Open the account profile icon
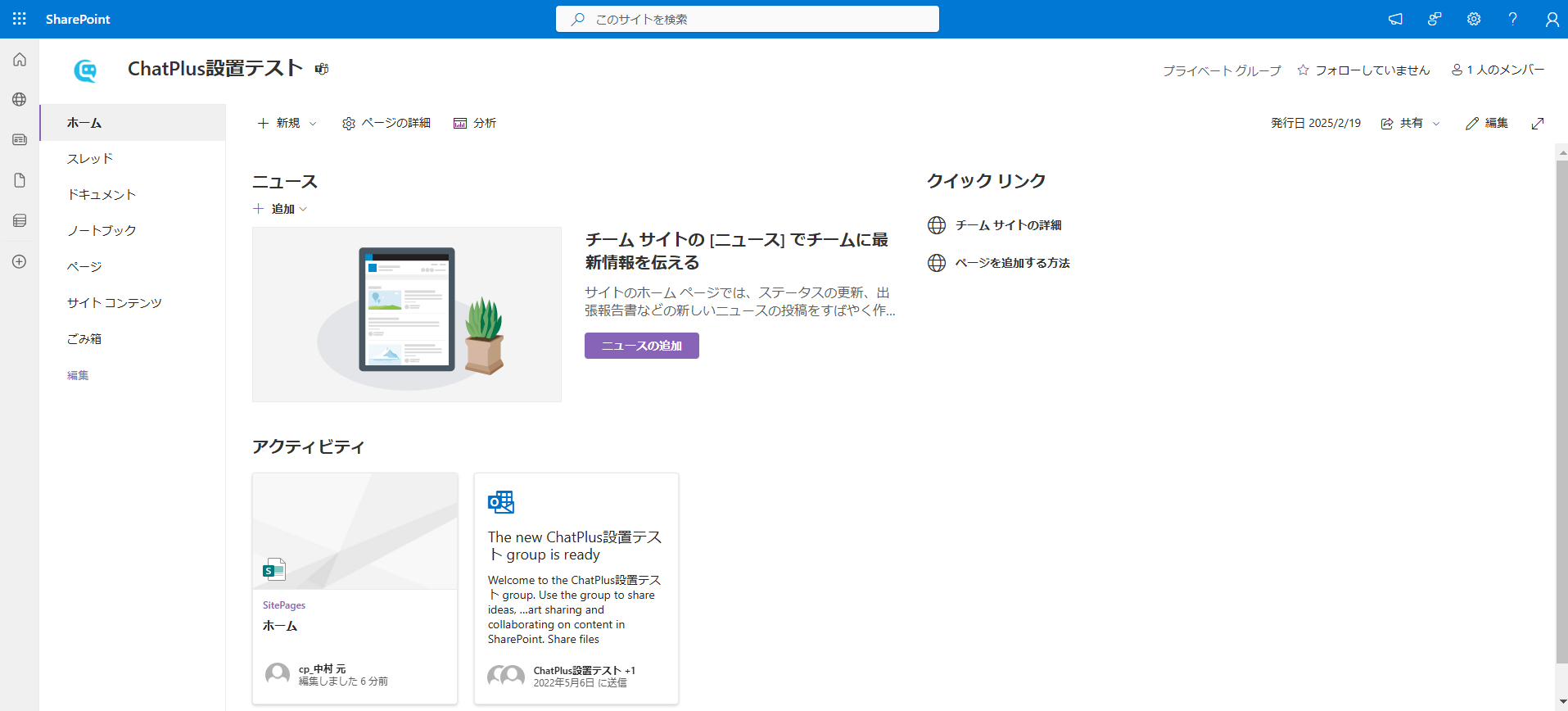1568x711 pixels. click(x=1552, y=19)
